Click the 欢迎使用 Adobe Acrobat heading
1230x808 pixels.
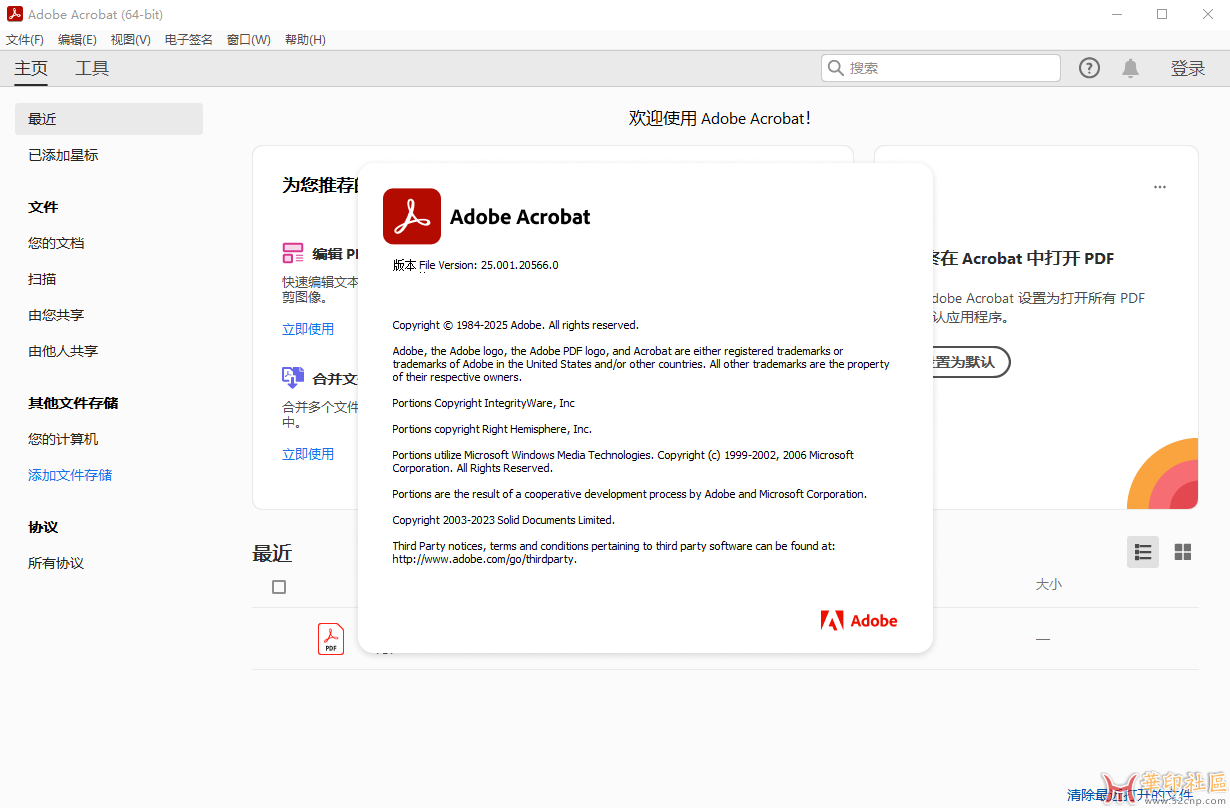(720, 118)
